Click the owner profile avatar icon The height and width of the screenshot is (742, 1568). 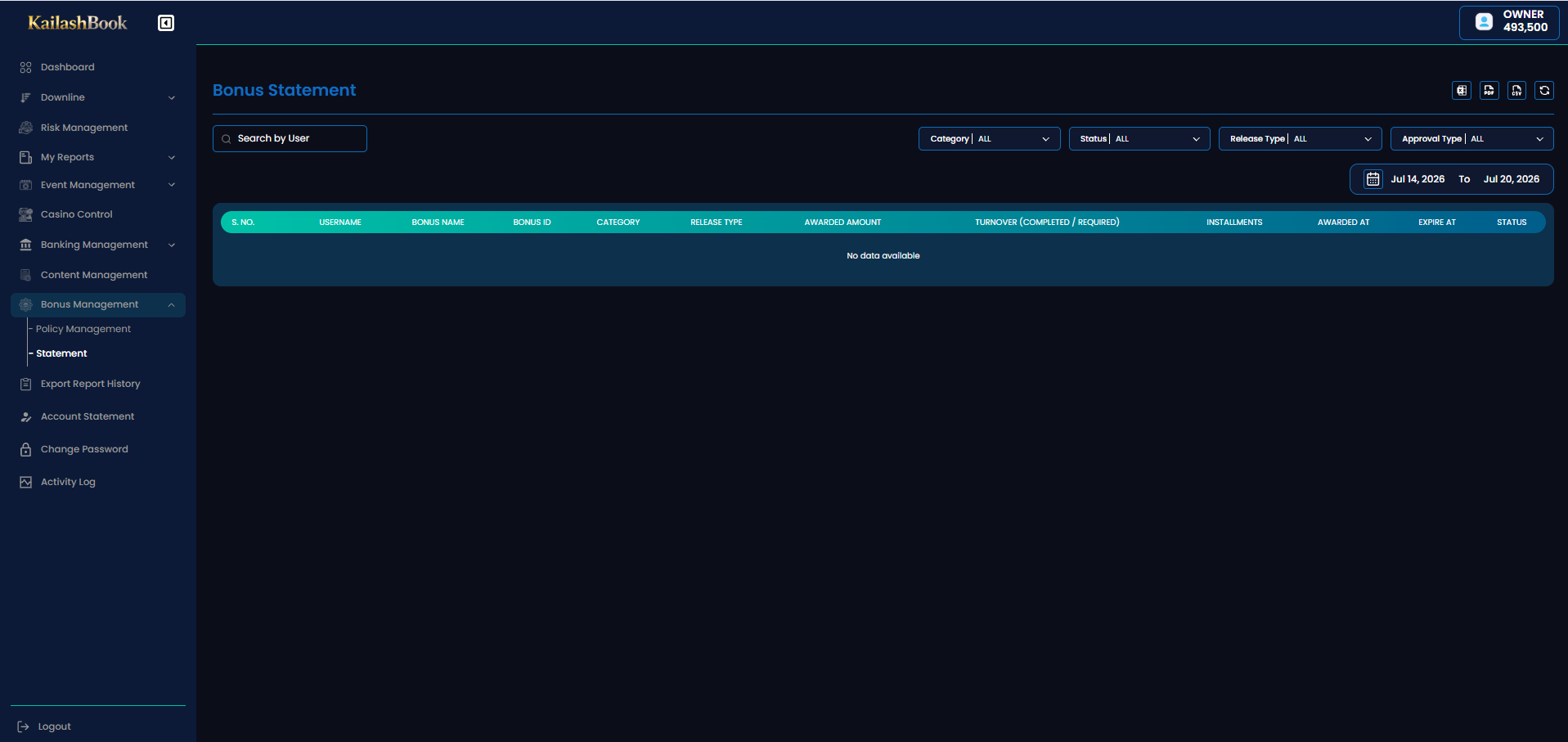tap(1484, 22)
